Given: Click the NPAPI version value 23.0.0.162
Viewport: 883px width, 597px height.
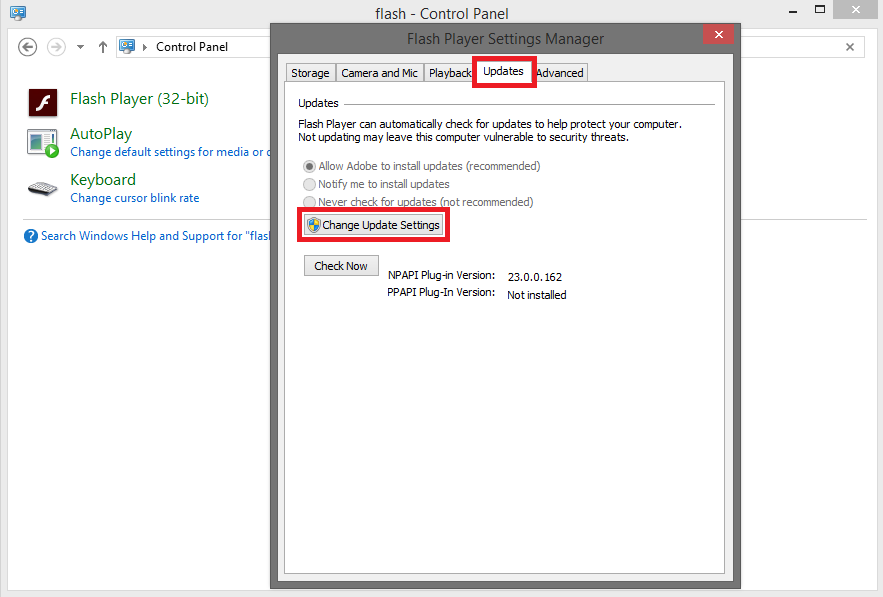Looking at the screenshot, I should pyautogui.click(x=535, y=277).
